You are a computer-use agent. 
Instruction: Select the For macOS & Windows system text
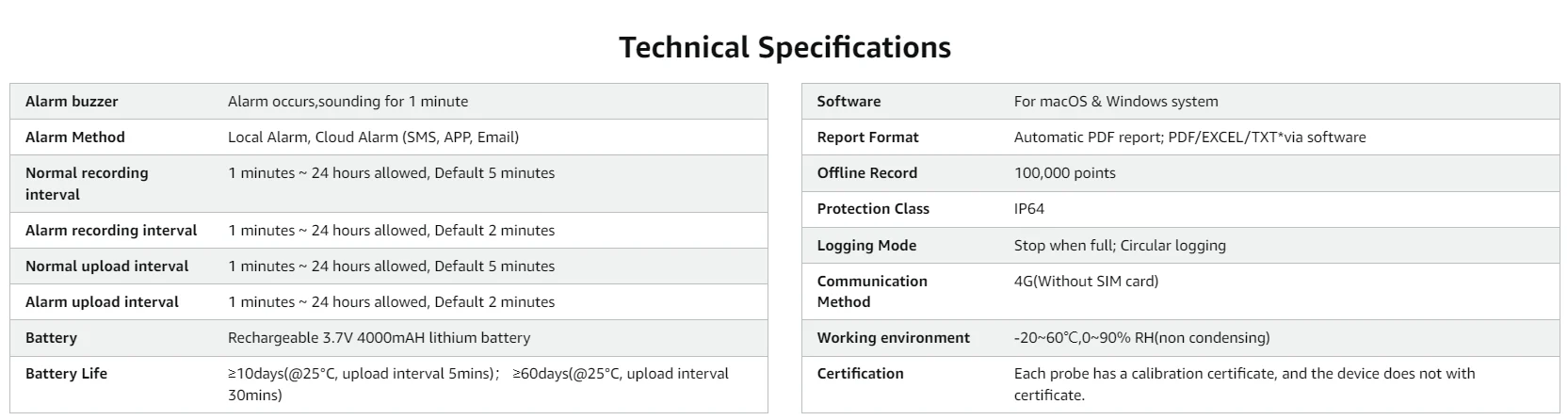click(x=1116, y=102)
